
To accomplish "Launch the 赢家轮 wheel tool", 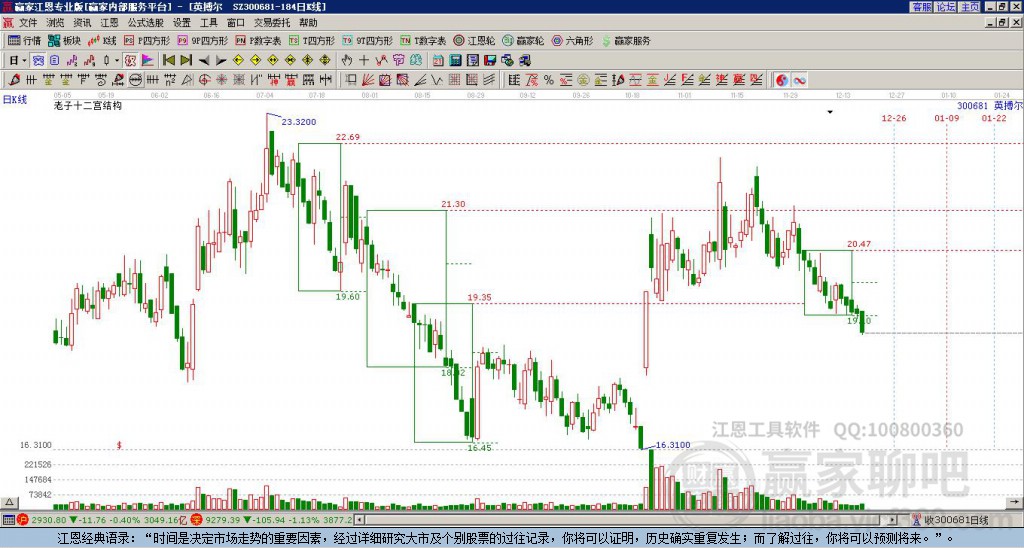I will [523, 40].
